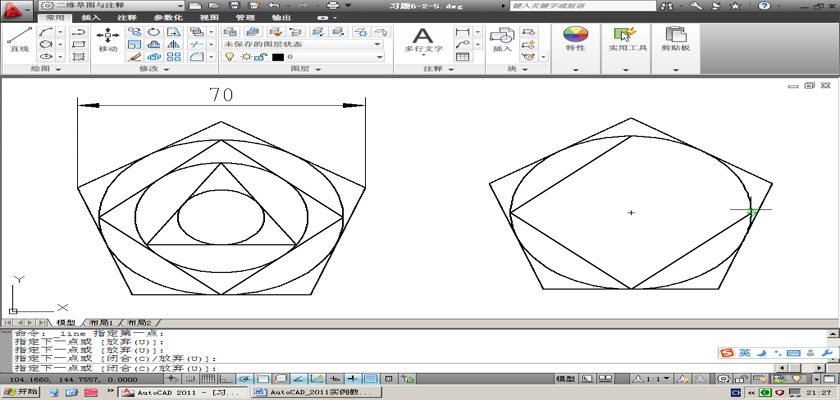Switch to the 视图 ribbon tab
This screenshot has width=840, height=400.
pyautogui.click(x=208, y=17)
